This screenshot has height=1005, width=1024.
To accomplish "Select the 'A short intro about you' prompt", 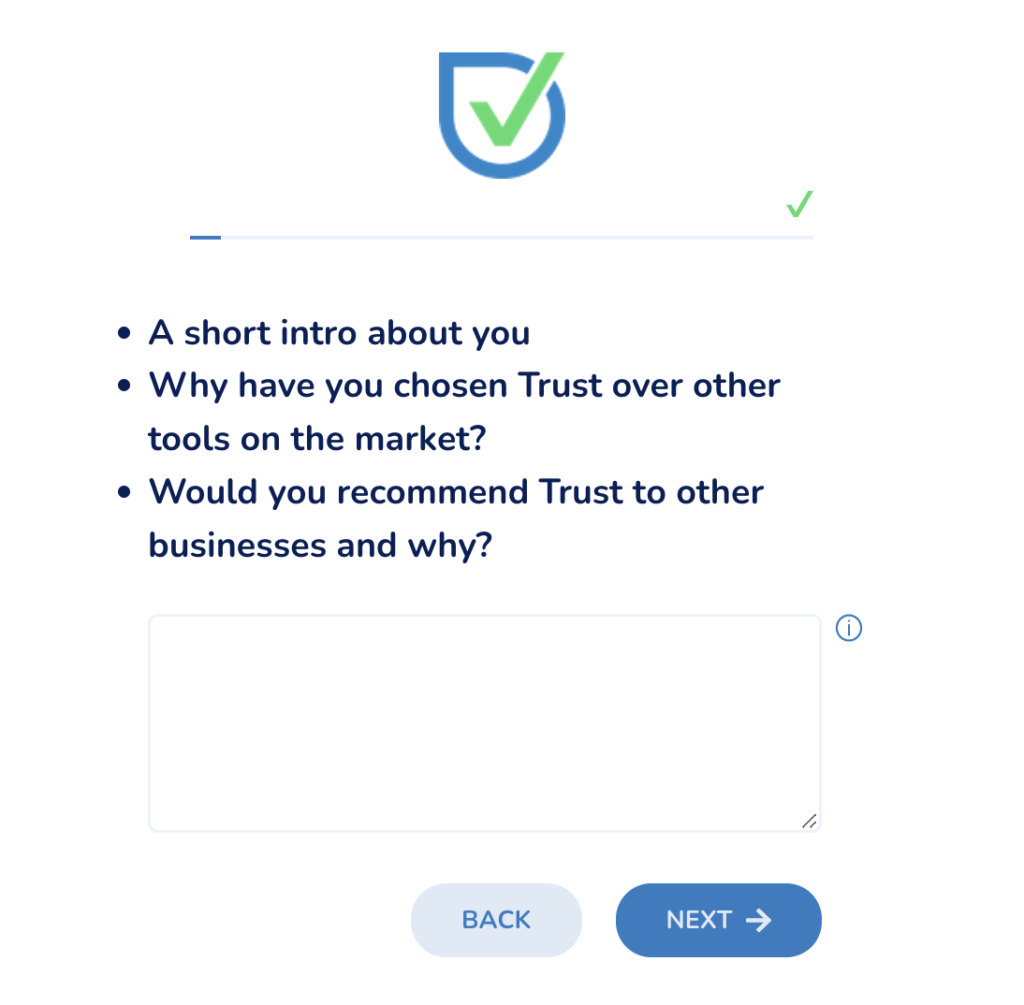I will pyautogui.click(x=339, y=334).
